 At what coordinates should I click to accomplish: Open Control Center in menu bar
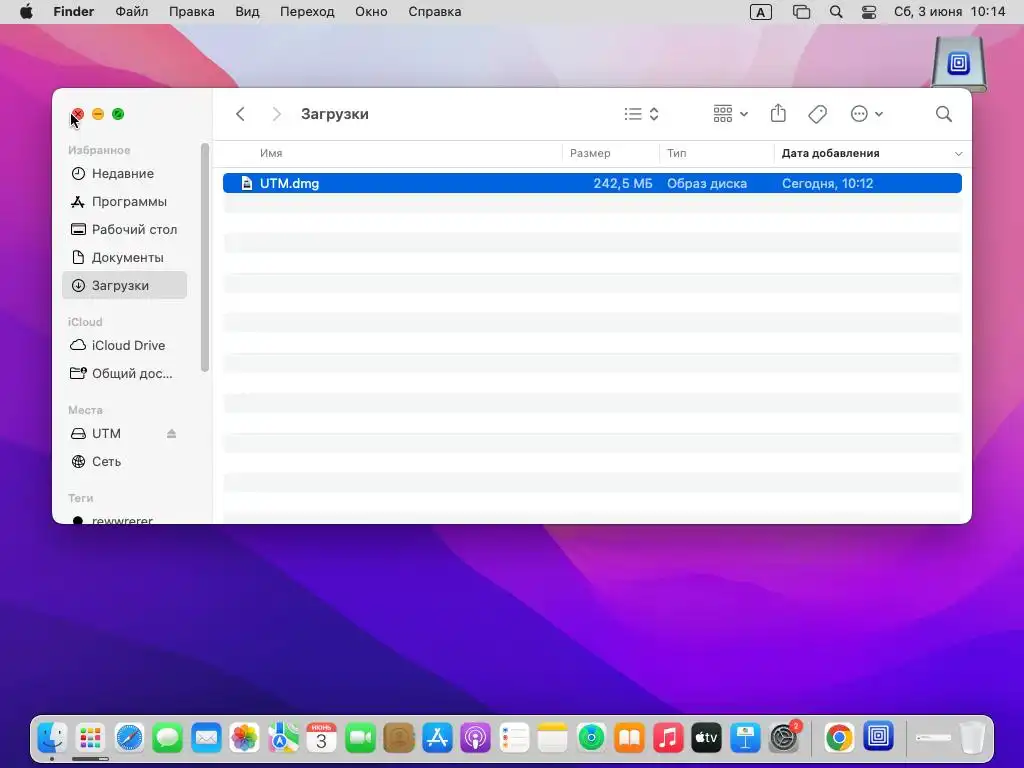[869, 12]
